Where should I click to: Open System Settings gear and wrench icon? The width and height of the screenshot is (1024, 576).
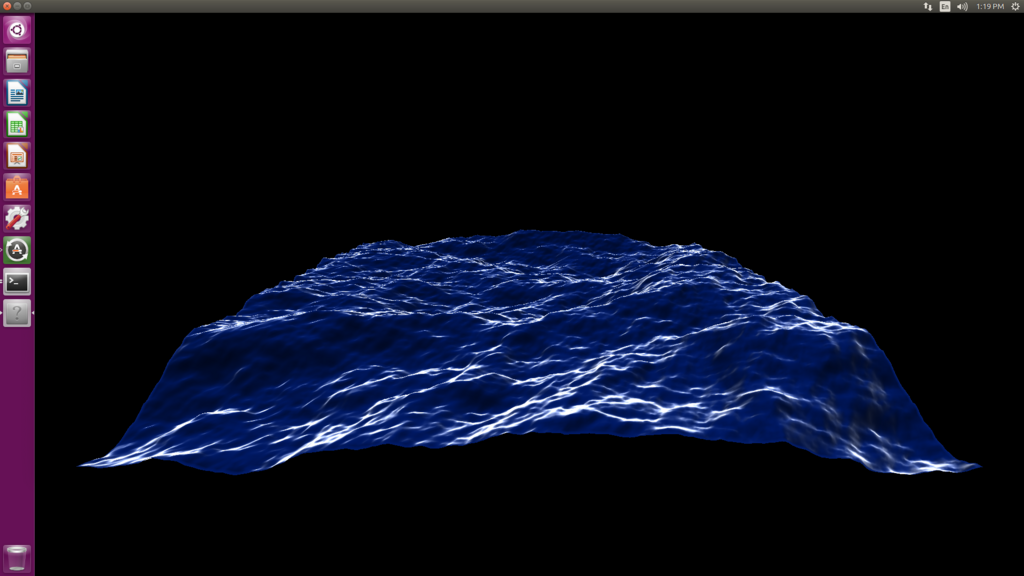tap(17, 219)
